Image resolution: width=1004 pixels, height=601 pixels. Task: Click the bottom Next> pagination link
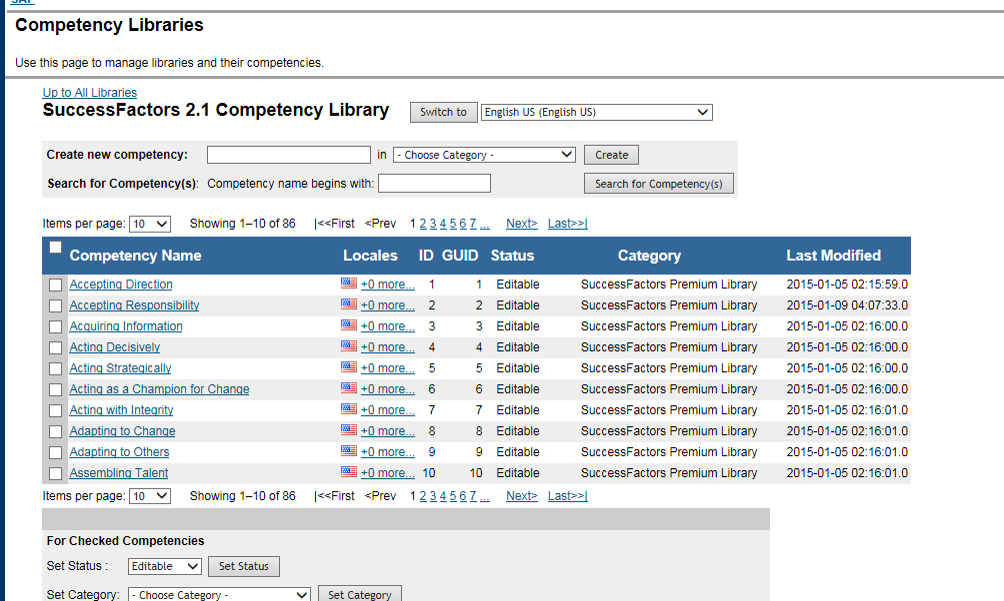click(522, 496)
